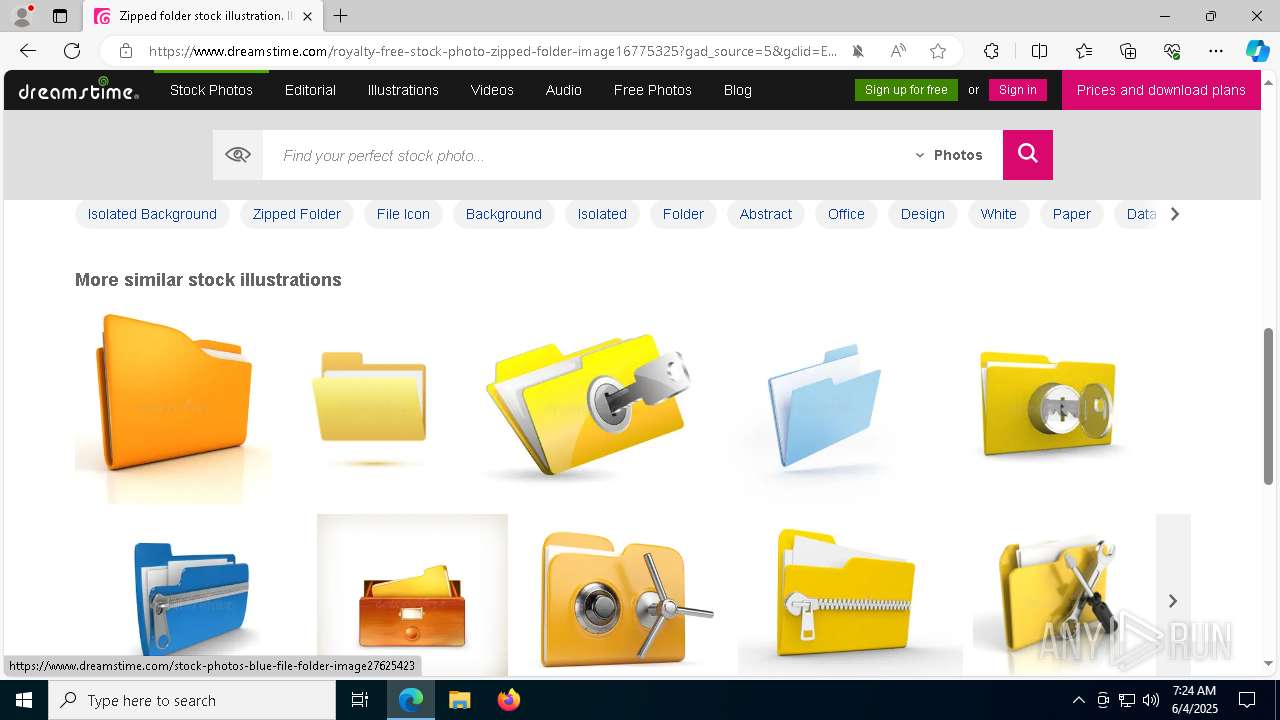Select the Office tag
1280x720 pixels.
coord(846,214)
